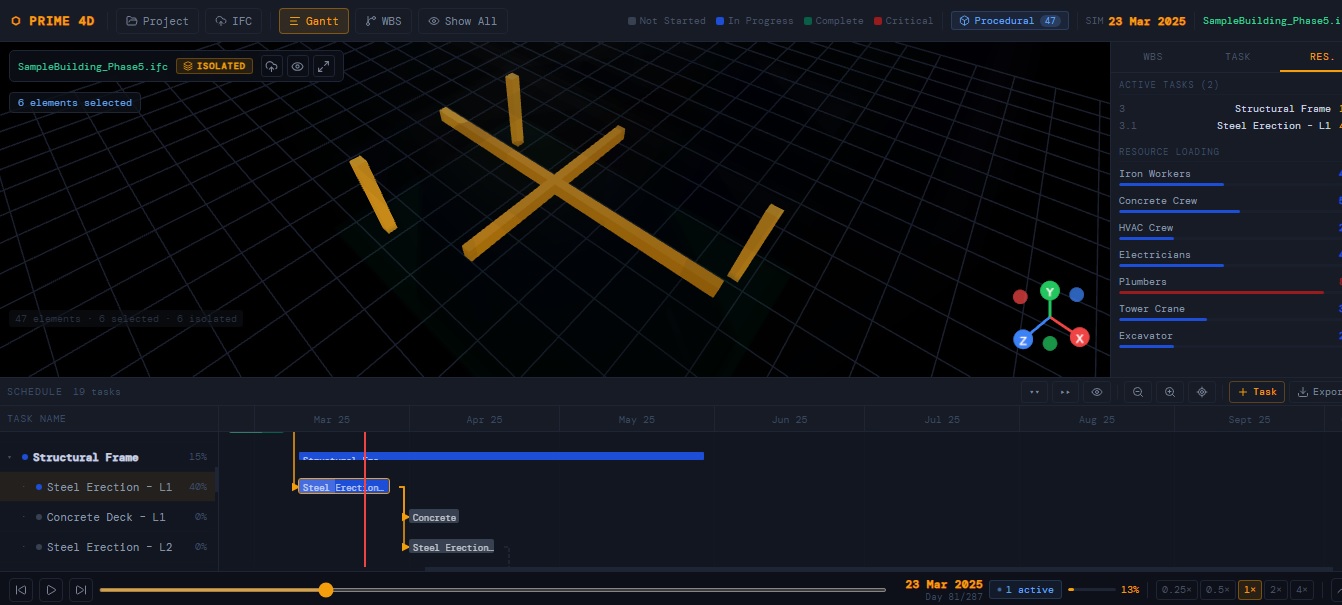Set playback speed to 4×

click(x=1301, y=590)
